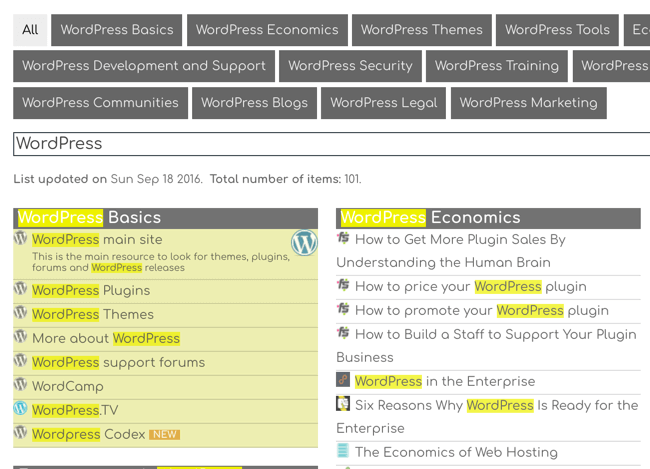Show the WordPress Legal category
Viewport: 650px width, 469px height.
pos(383,103)
